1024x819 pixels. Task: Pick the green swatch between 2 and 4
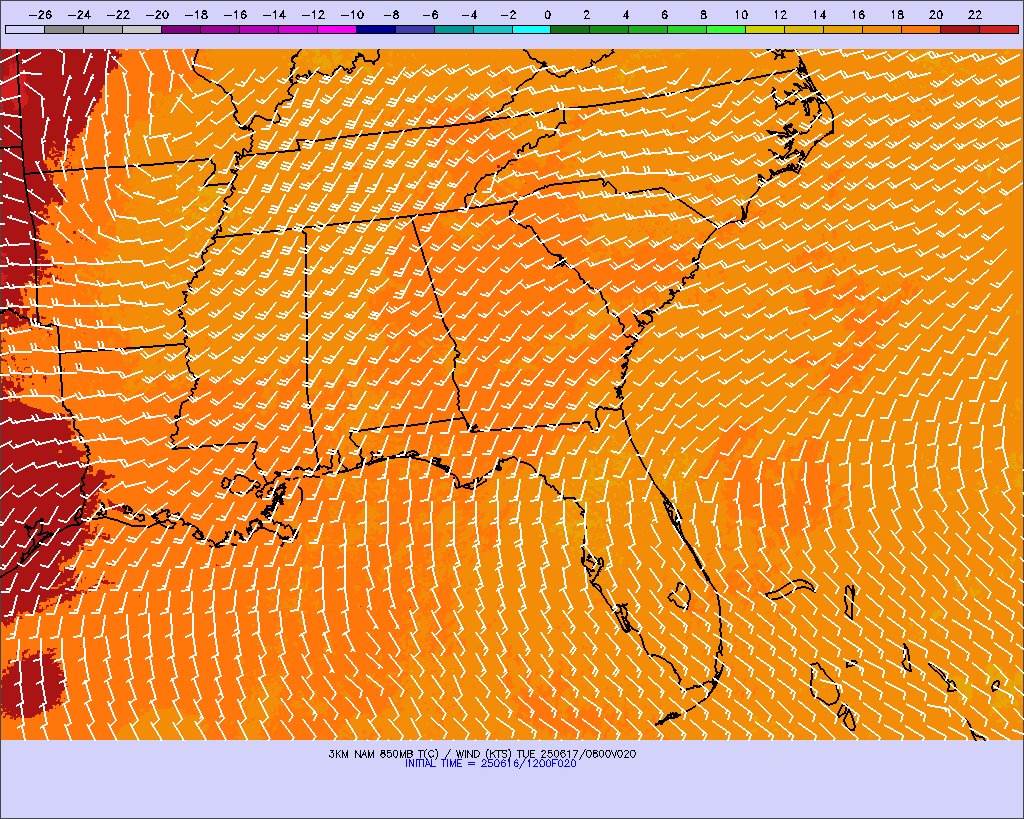609,29
